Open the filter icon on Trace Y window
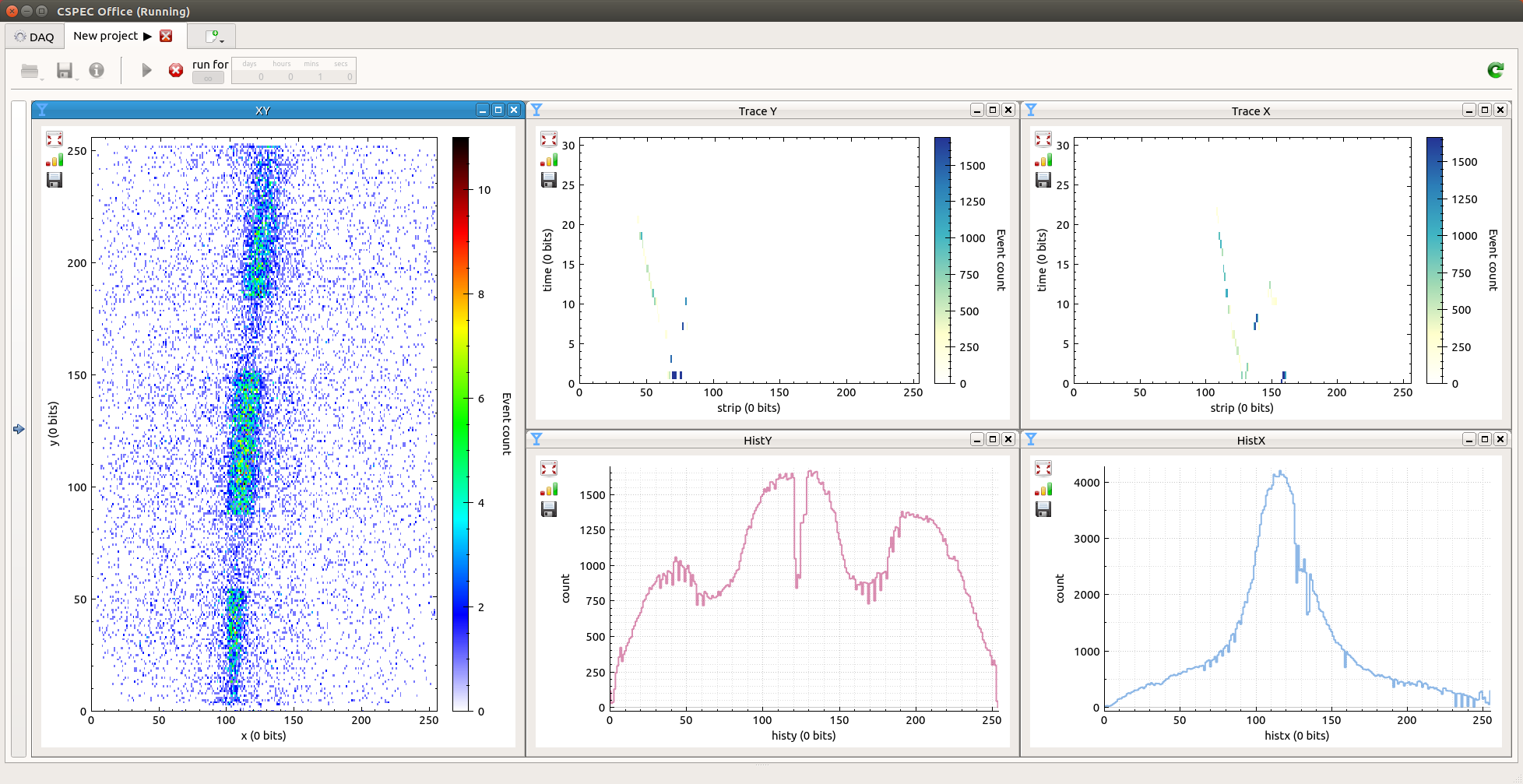The image size is (1523, 784). pos(536,110)
